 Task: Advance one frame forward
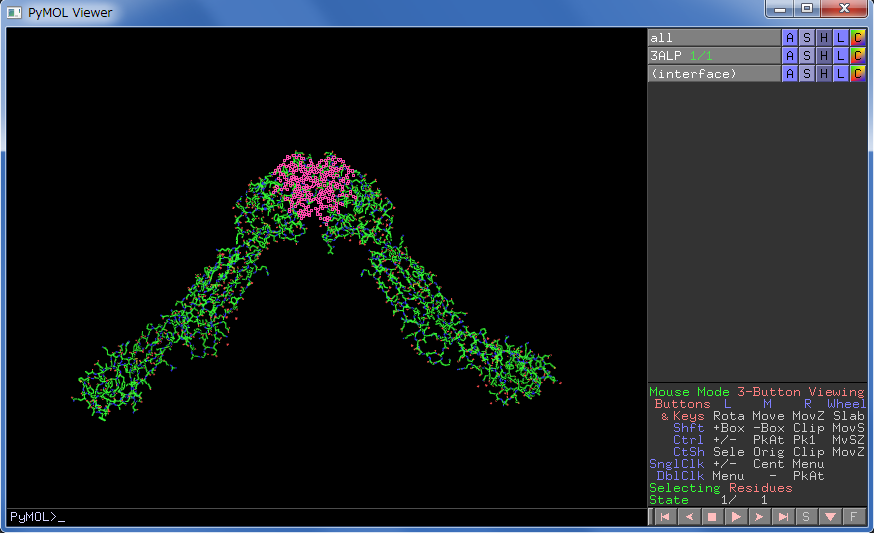[760, 516]
